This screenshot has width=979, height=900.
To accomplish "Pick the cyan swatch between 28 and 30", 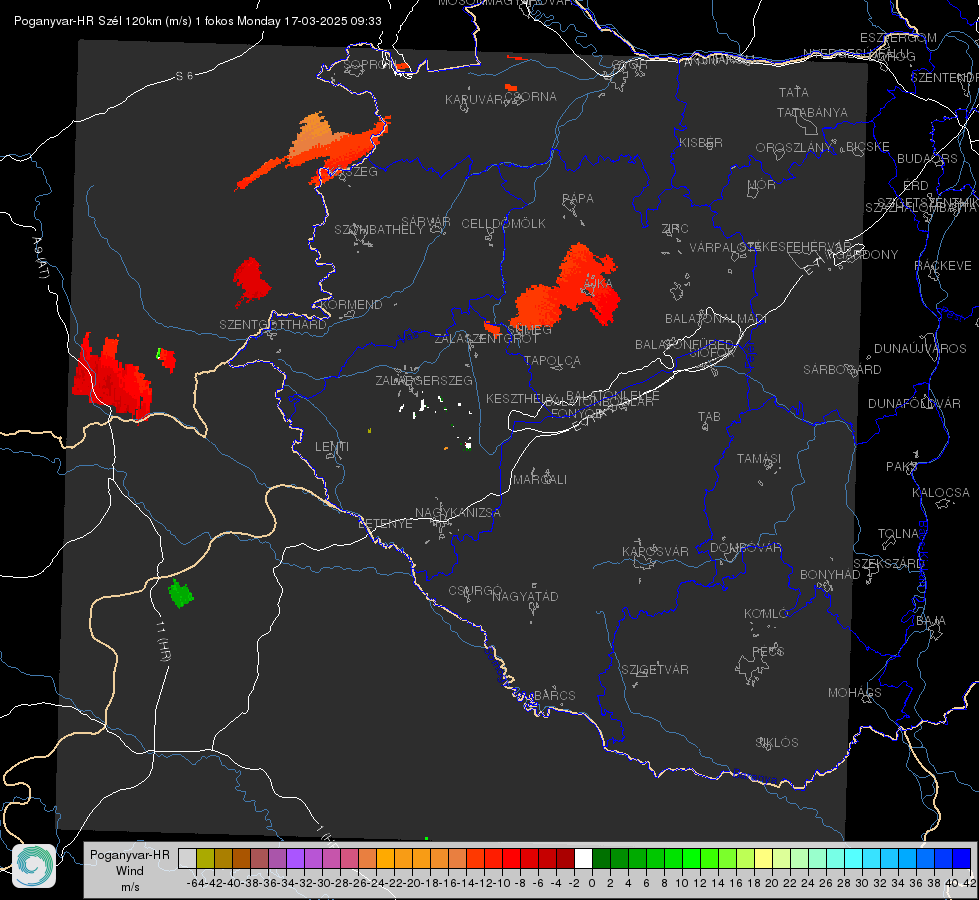I will (854, 858).
